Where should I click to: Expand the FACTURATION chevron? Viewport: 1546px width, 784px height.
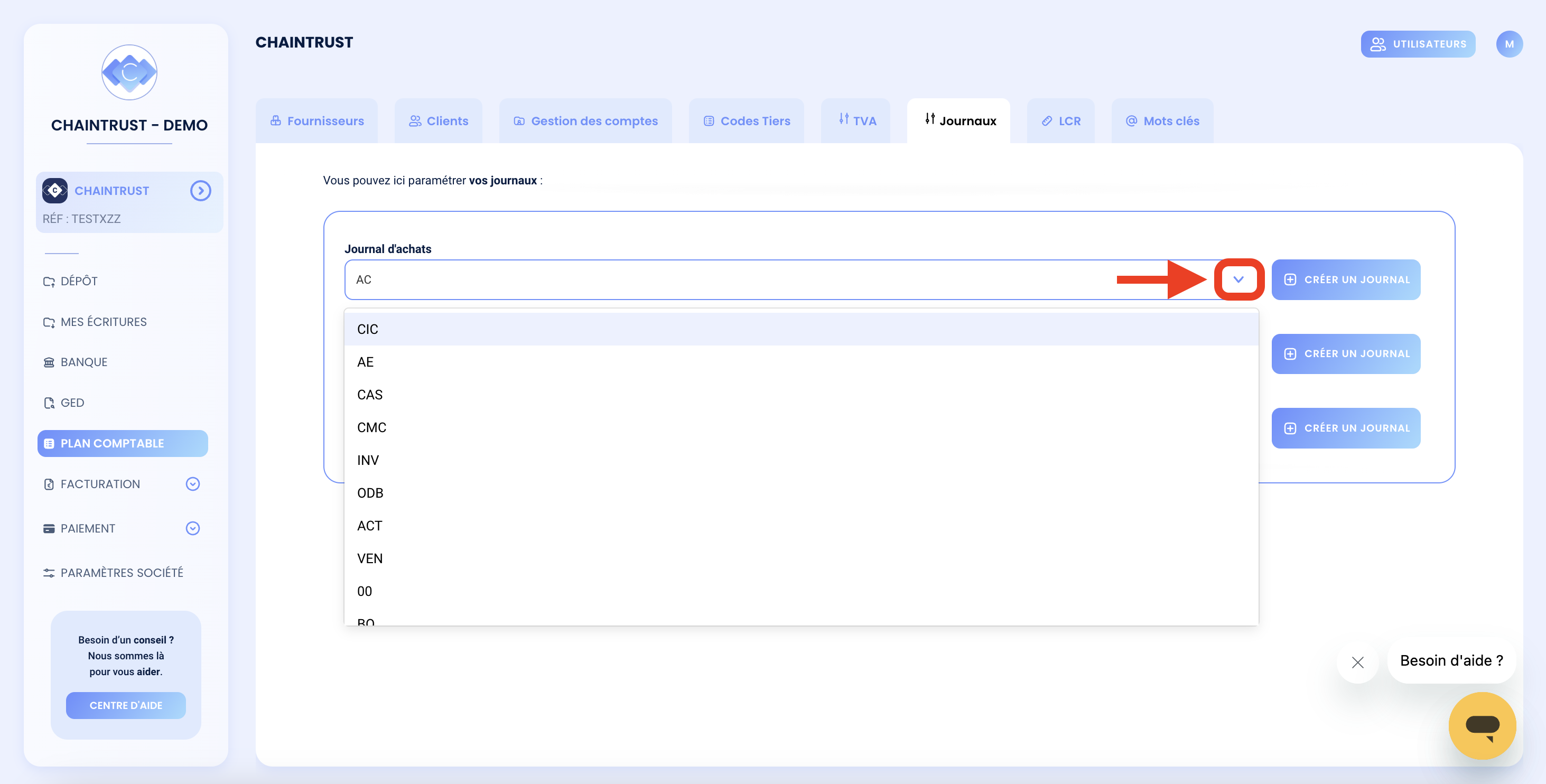click(x=193, y=484)
